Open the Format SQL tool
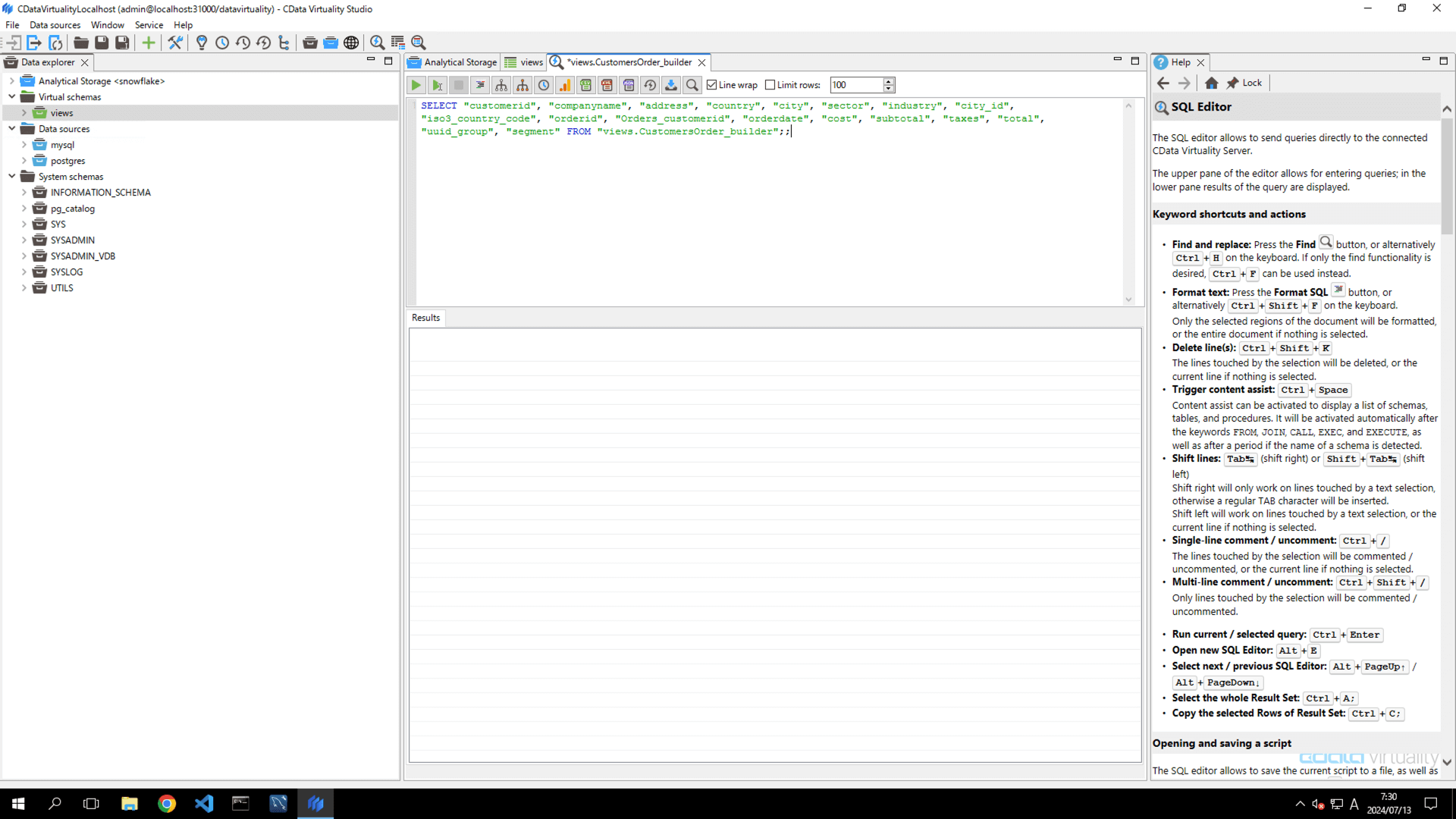 [x=480, y=85]
